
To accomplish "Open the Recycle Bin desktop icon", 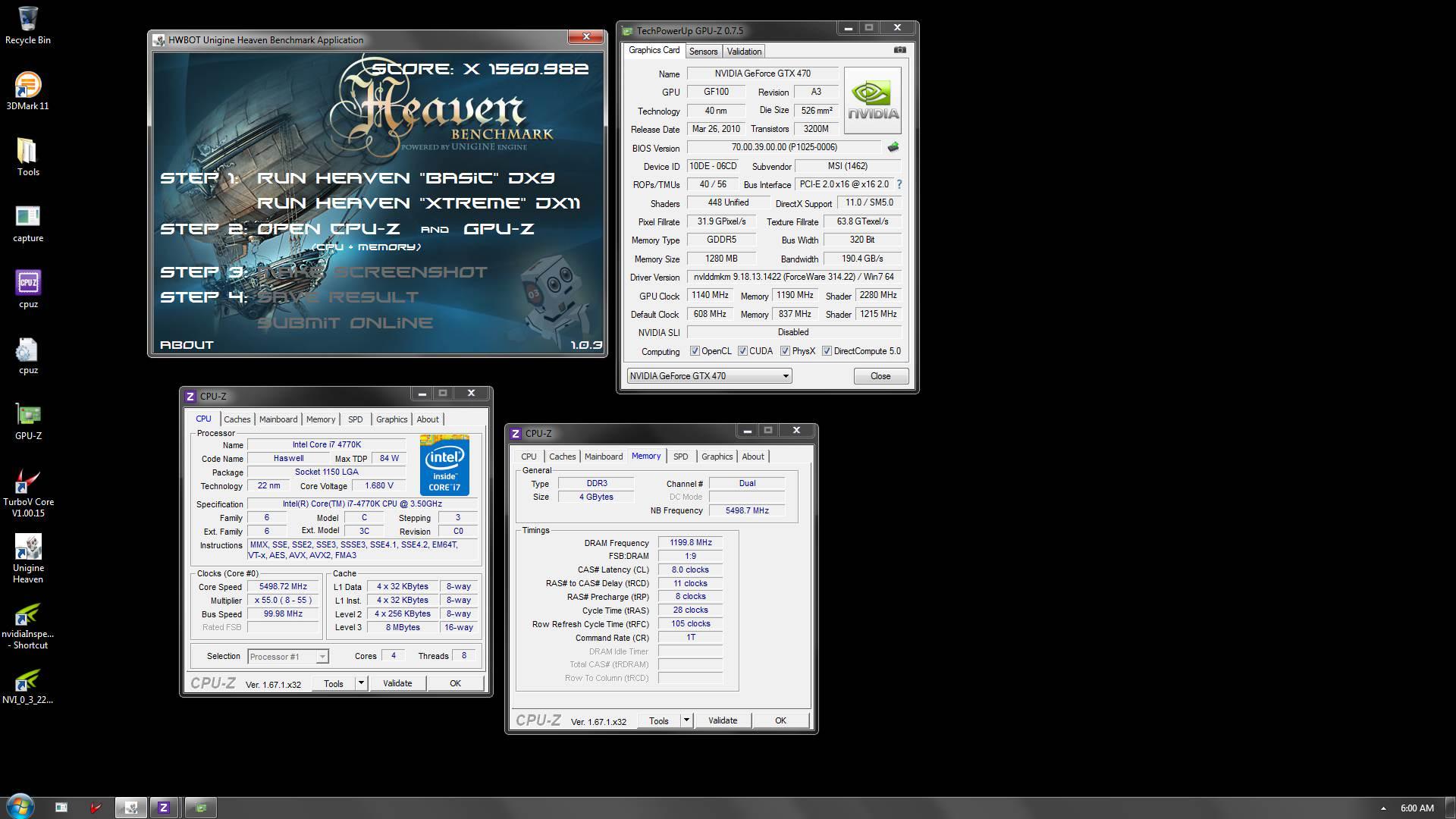I will (x=28, y=25).
